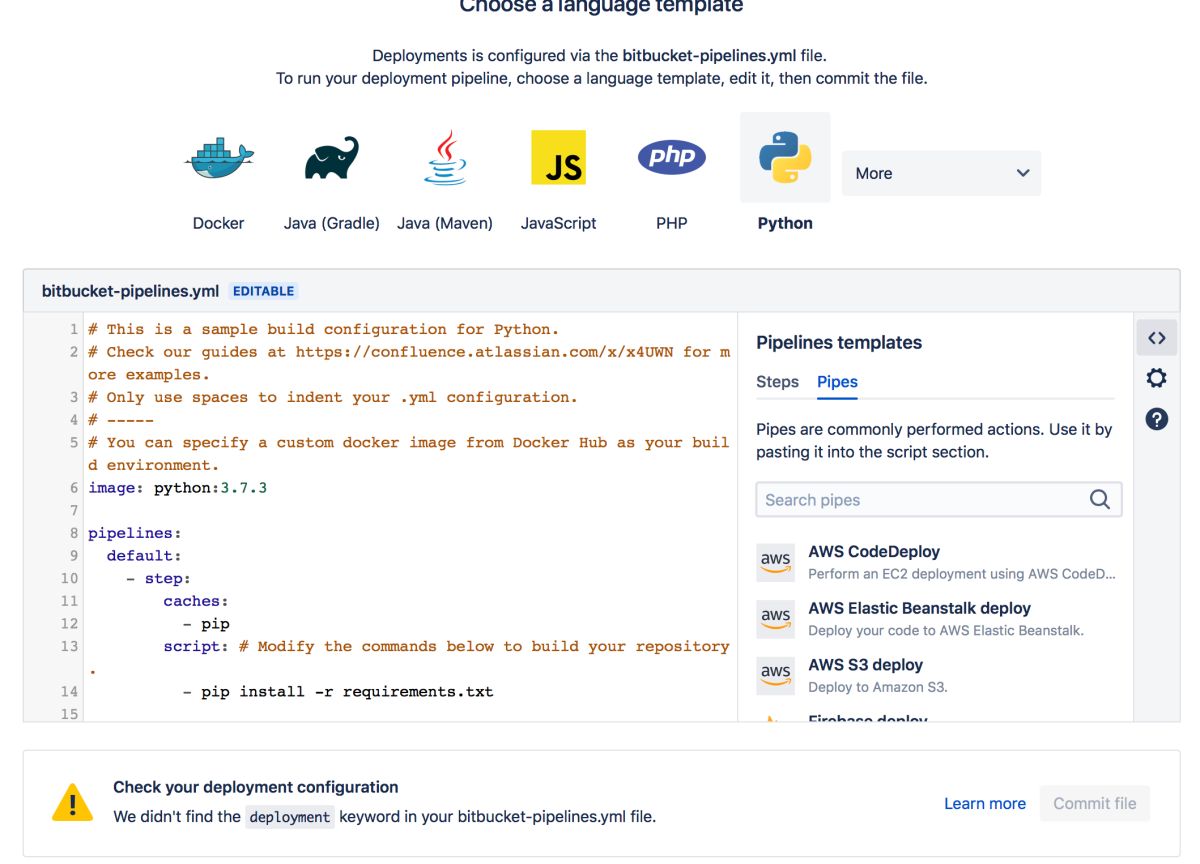Viewport: 1200px width, 864px height.
Task: Click the Commit file button
Action: 1095,803
